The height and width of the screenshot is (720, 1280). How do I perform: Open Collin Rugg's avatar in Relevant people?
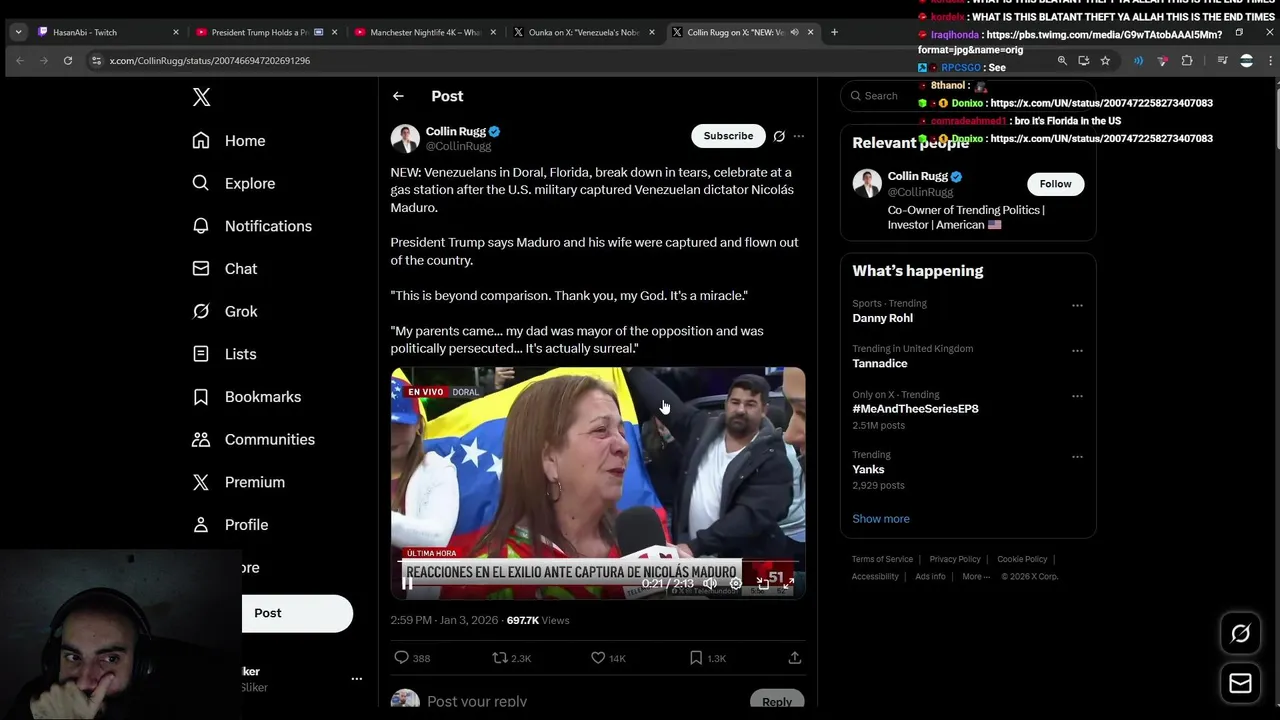tap(867, 184)
